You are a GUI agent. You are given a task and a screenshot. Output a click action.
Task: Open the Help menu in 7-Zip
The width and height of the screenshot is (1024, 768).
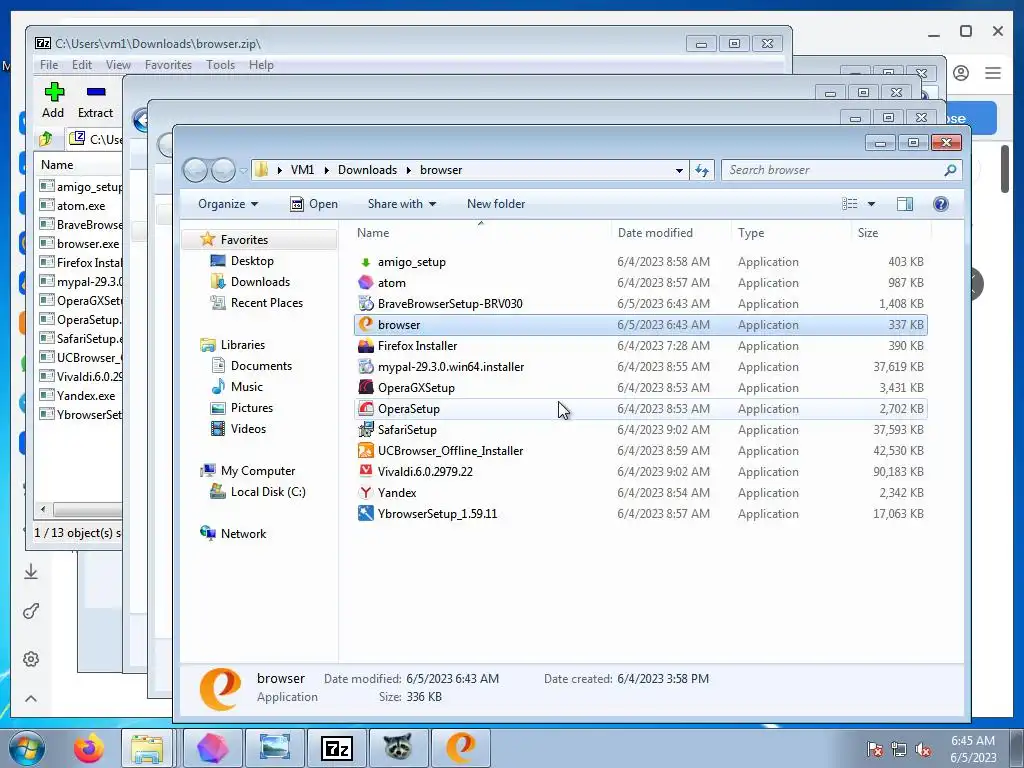coord(261,65)
